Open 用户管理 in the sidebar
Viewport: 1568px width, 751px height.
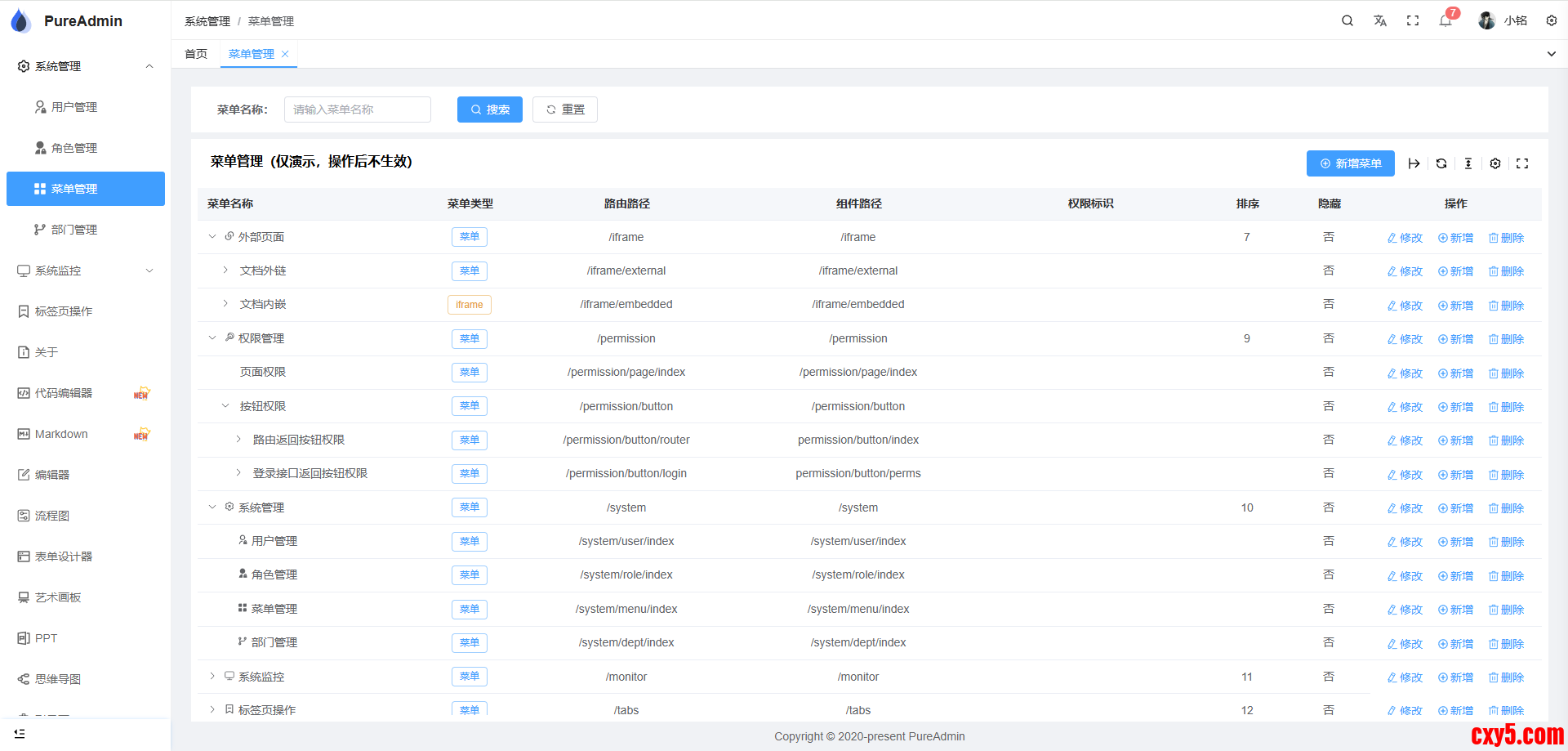click(x=74, y=107)
